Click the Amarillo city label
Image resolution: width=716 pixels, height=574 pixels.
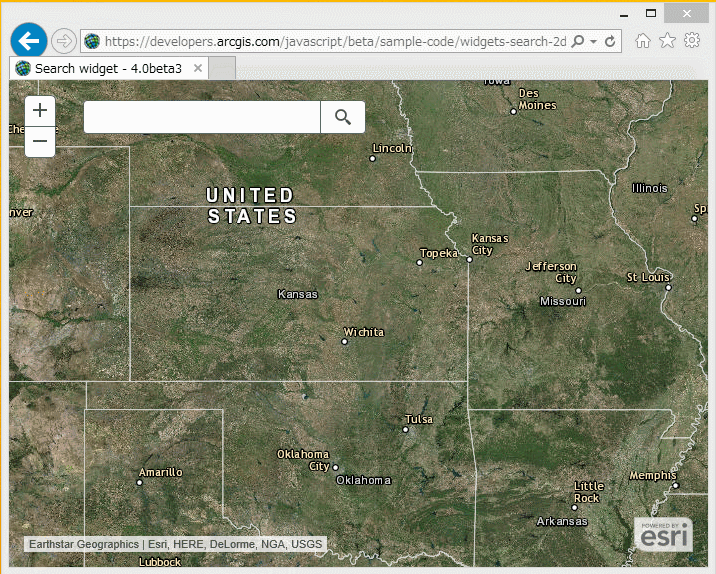(161, 472)
